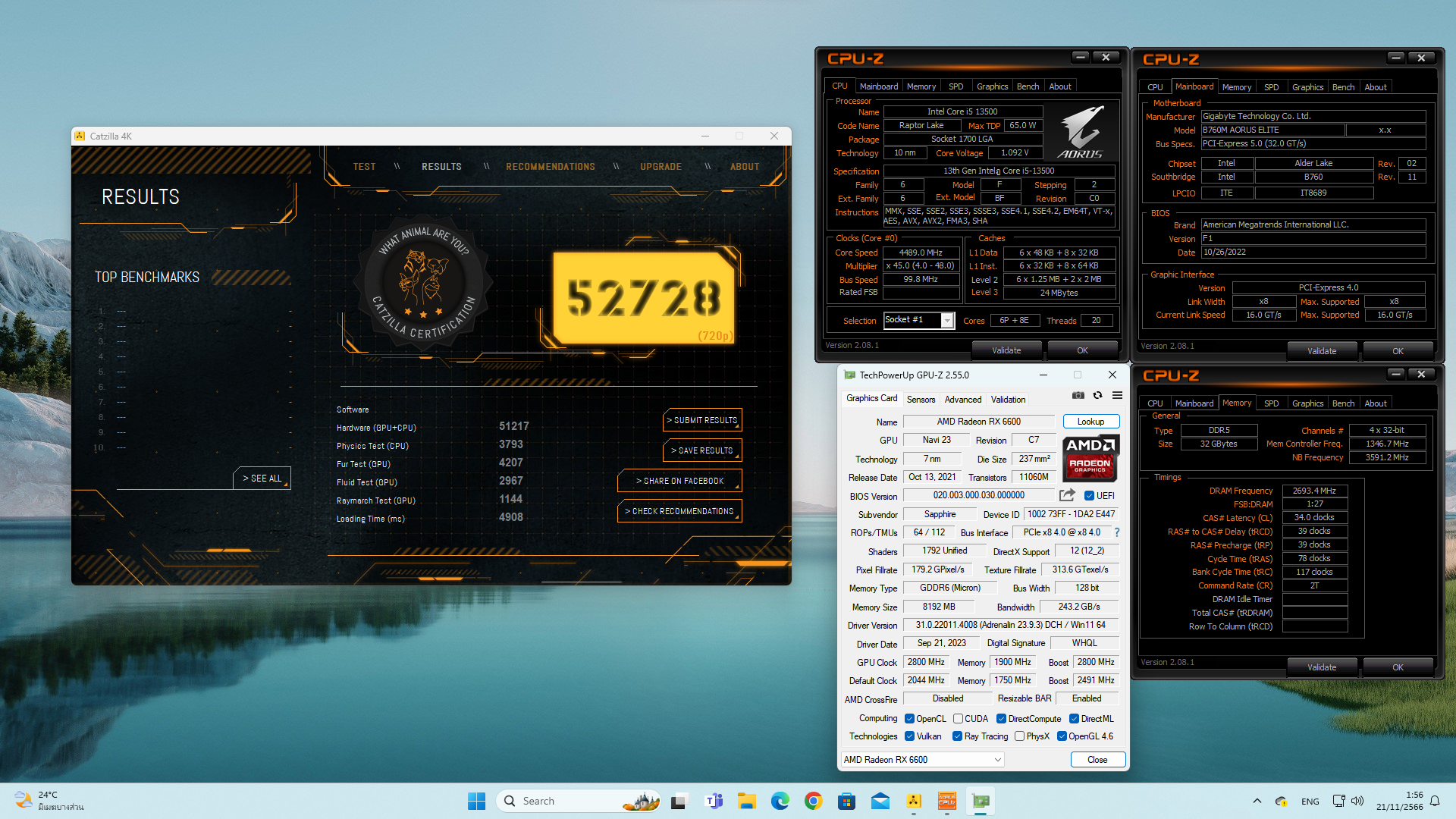Open the Validation tab in GPU-Z

[1008, 400]
